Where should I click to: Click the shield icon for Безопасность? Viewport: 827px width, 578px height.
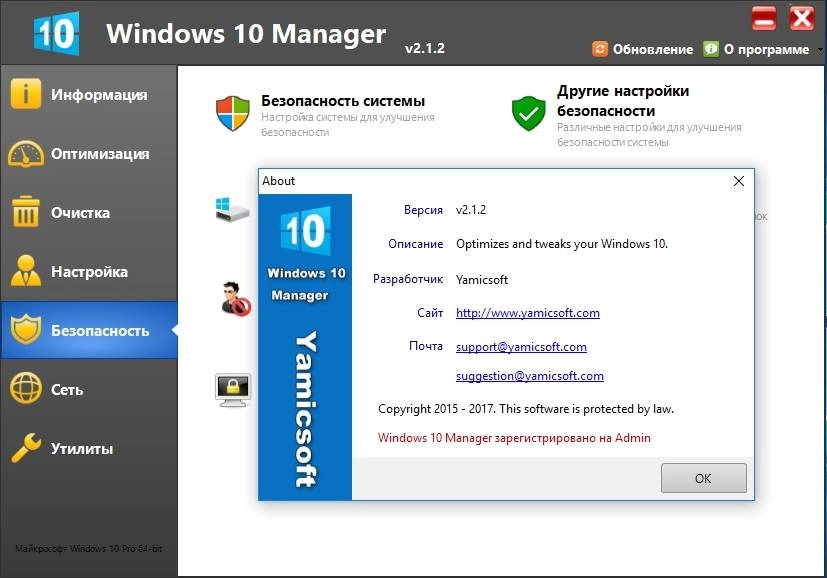pos(25,330)
